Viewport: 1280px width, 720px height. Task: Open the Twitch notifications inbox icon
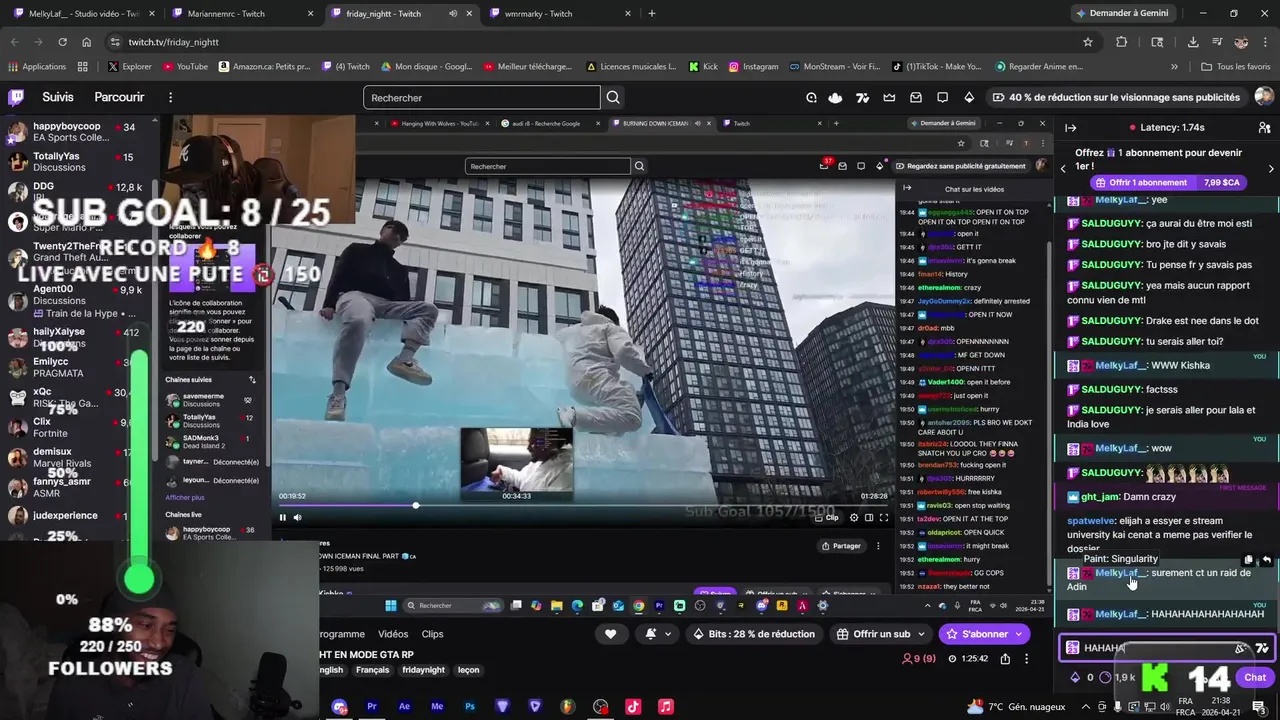tap(915, 97)
